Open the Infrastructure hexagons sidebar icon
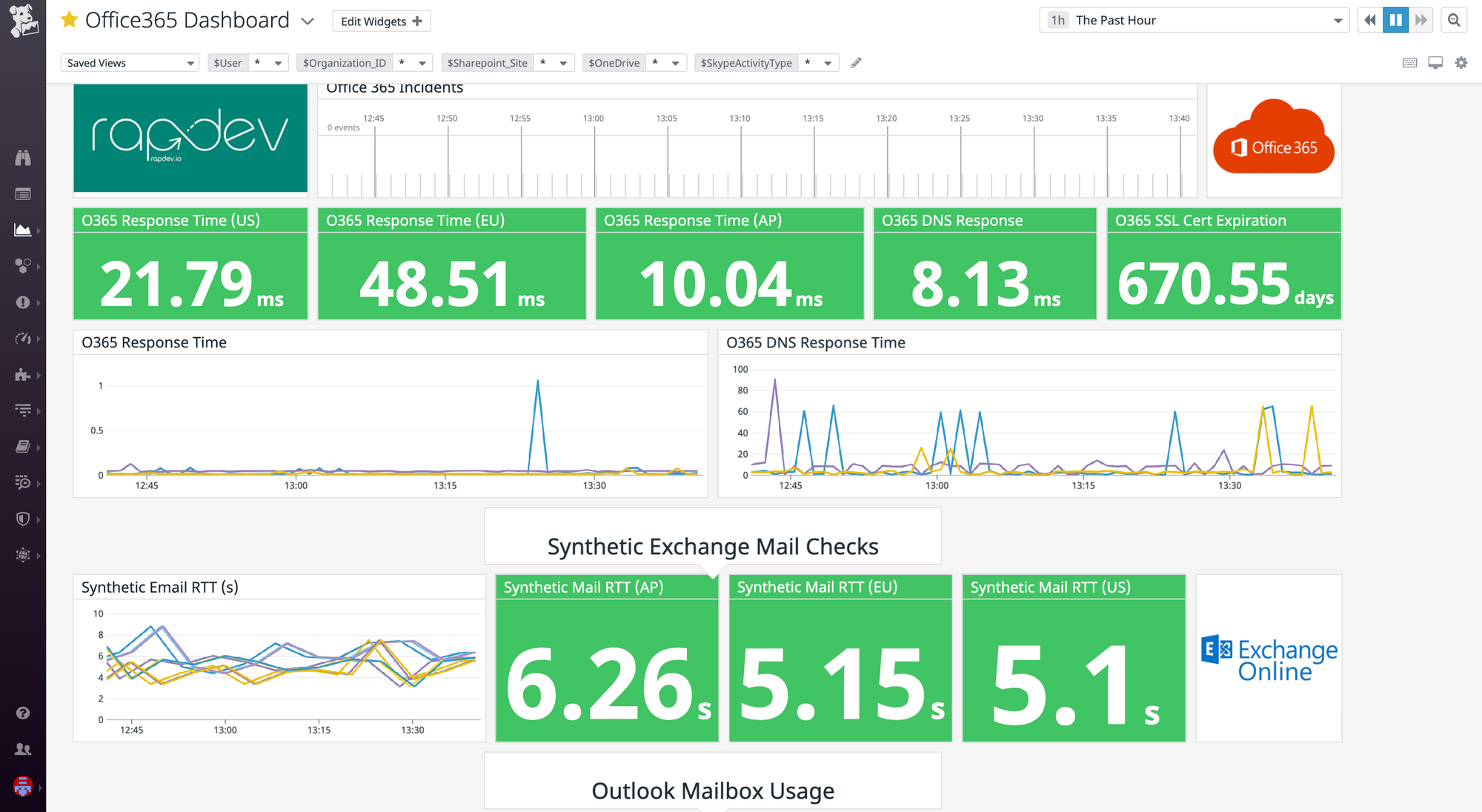Screen dimensions: 1482x812 coord(23,266)
